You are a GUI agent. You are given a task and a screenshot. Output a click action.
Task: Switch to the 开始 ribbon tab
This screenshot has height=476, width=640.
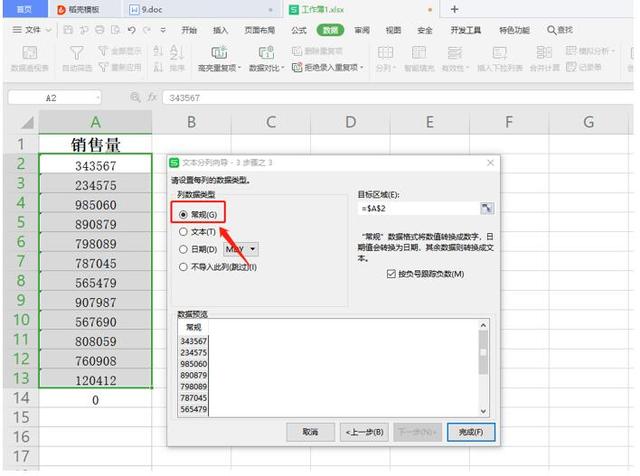(189, 30)
